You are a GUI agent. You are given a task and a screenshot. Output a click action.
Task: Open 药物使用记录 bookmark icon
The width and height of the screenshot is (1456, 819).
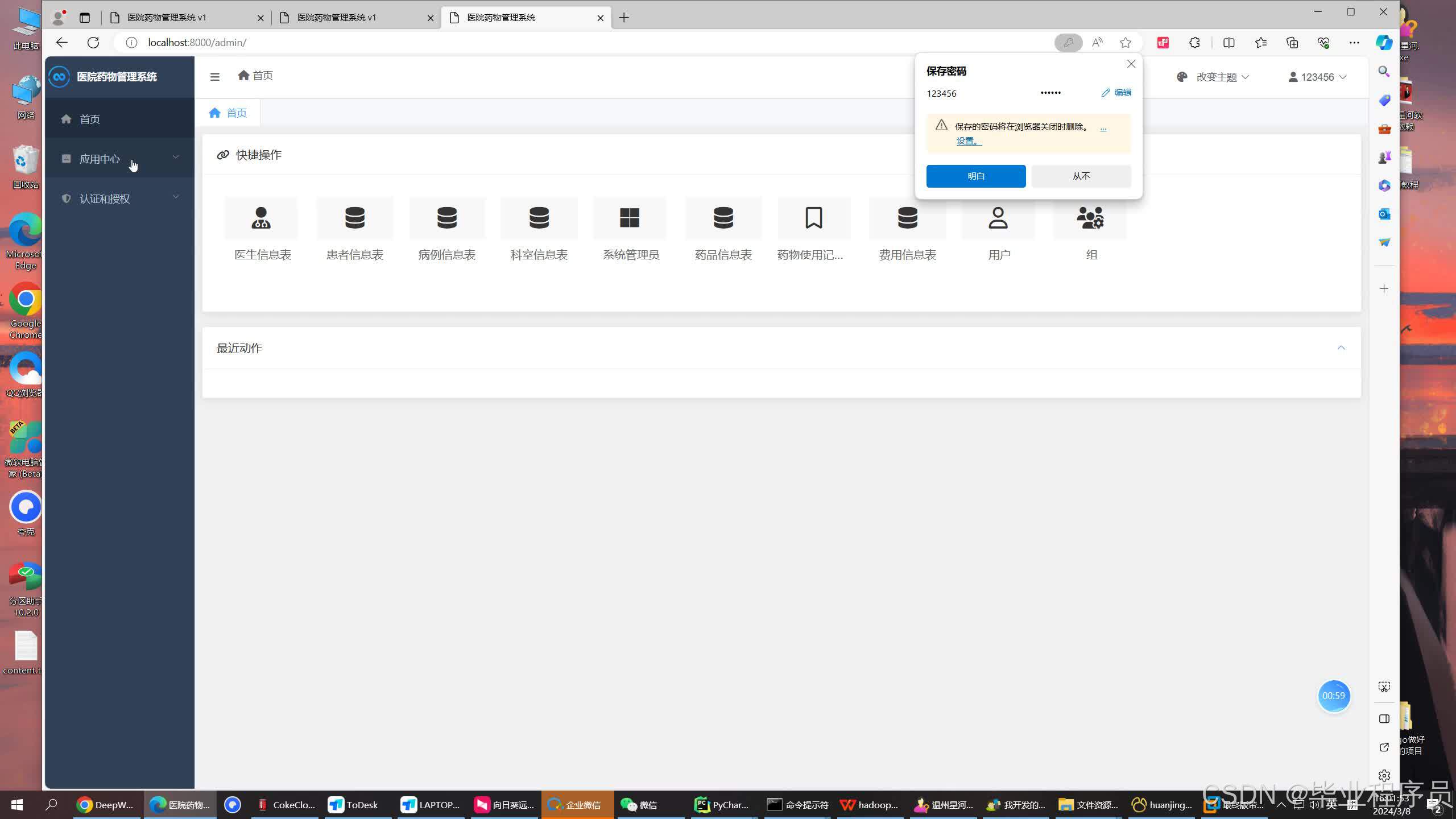(x=813, y=218)
